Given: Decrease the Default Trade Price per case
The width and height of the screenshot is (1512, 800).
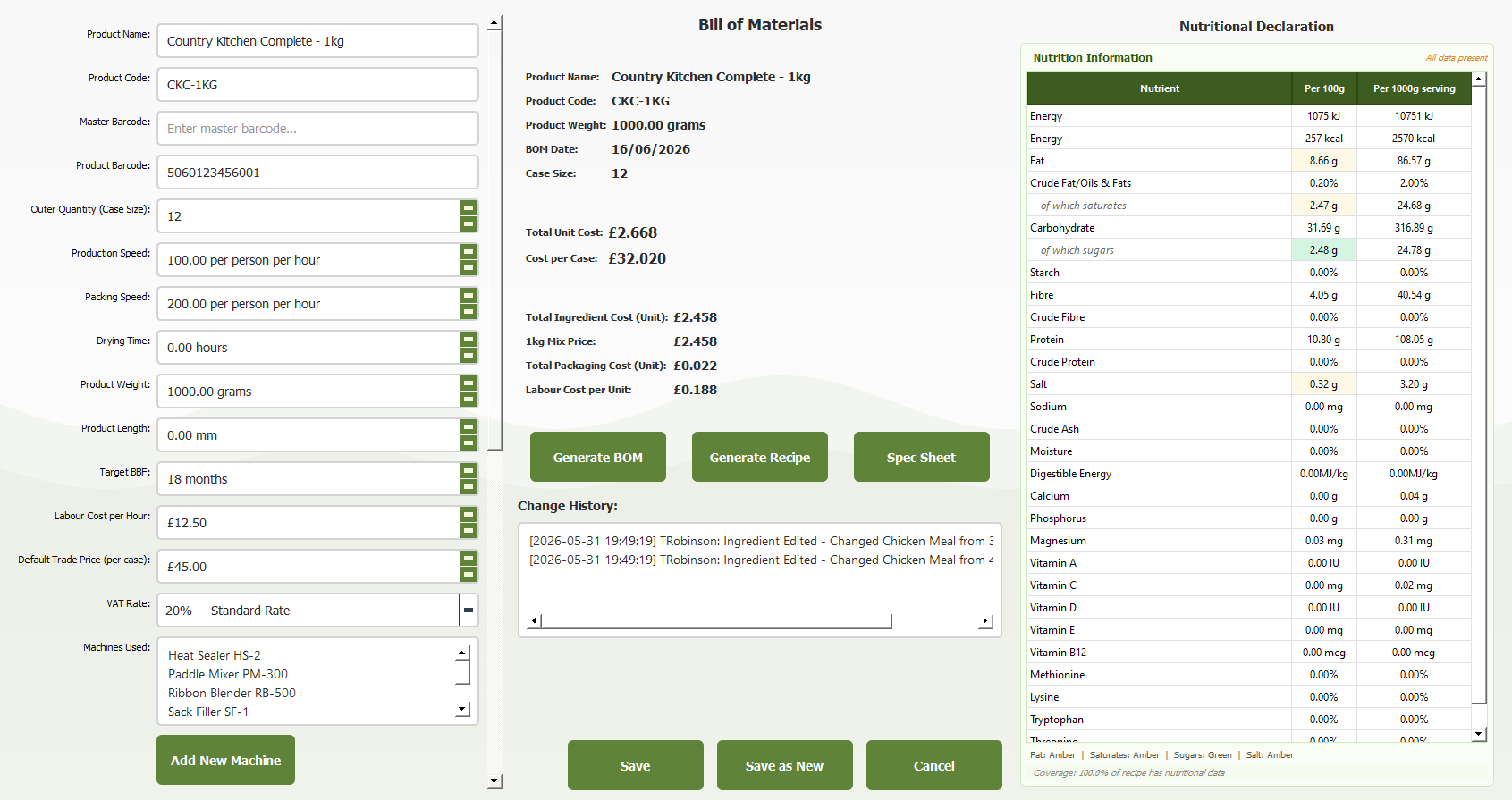Looking at the screenshot, I should pyautogui.click(x=469, y=574).
